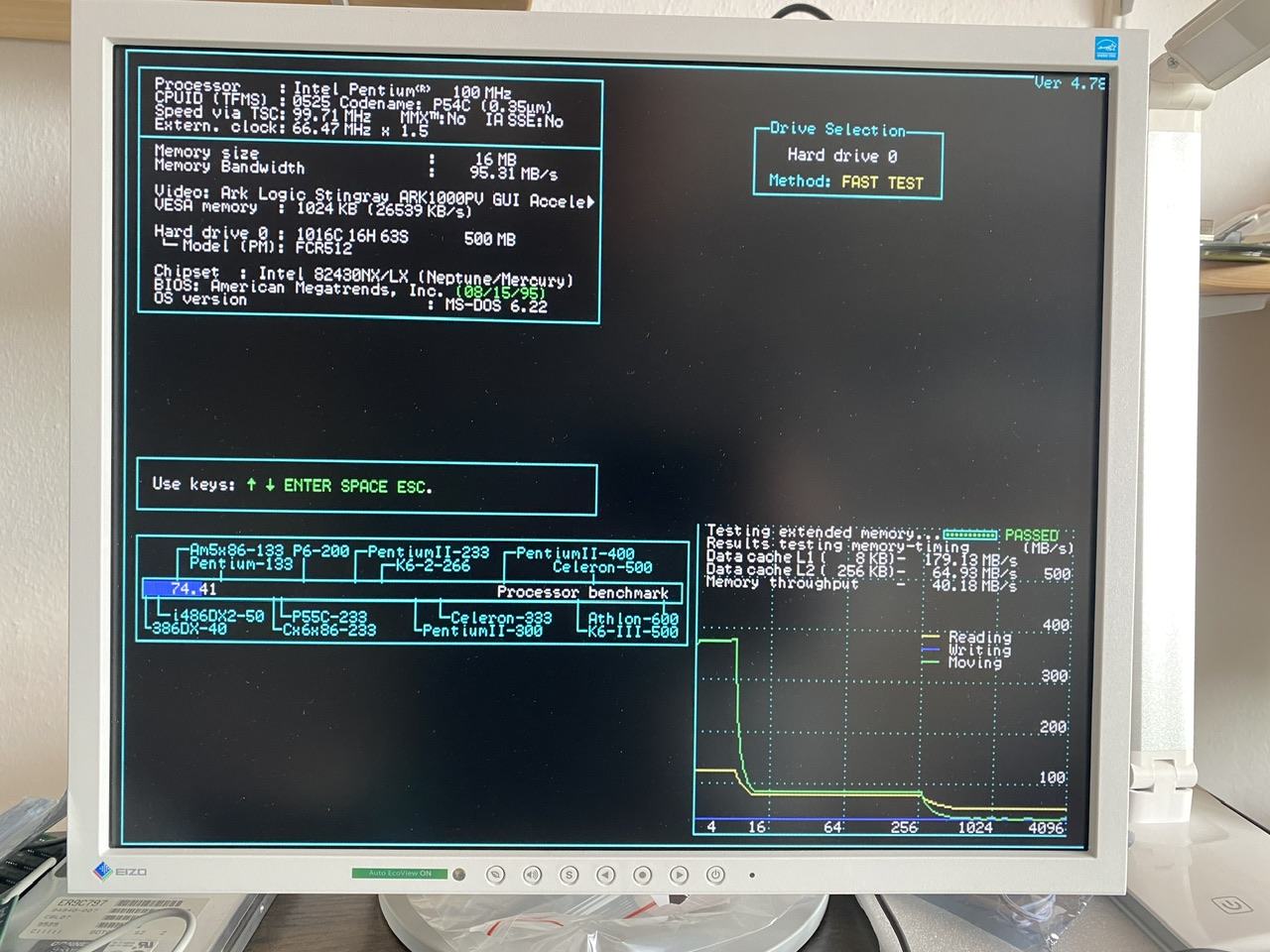Image resolution: width=1270 pixels, height=952 pixels.
Task: Click the 1024 label on the graph axis
Action: [975, 826]
